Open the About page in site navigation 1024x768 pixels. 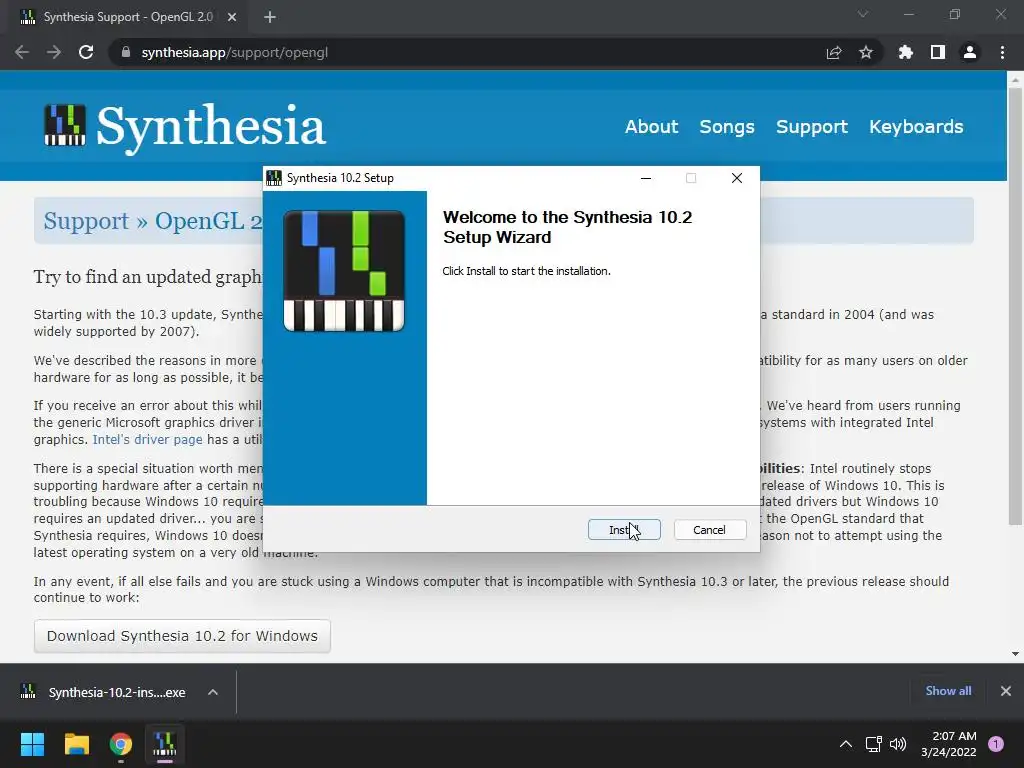click(651, 127)
